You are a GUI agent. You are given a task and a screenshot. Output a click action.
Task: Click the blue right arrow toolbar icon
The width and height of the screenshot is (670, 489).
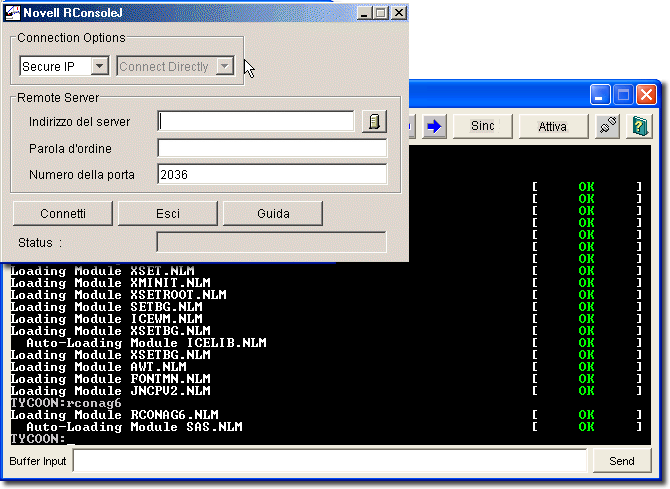(x=434, y=126)
